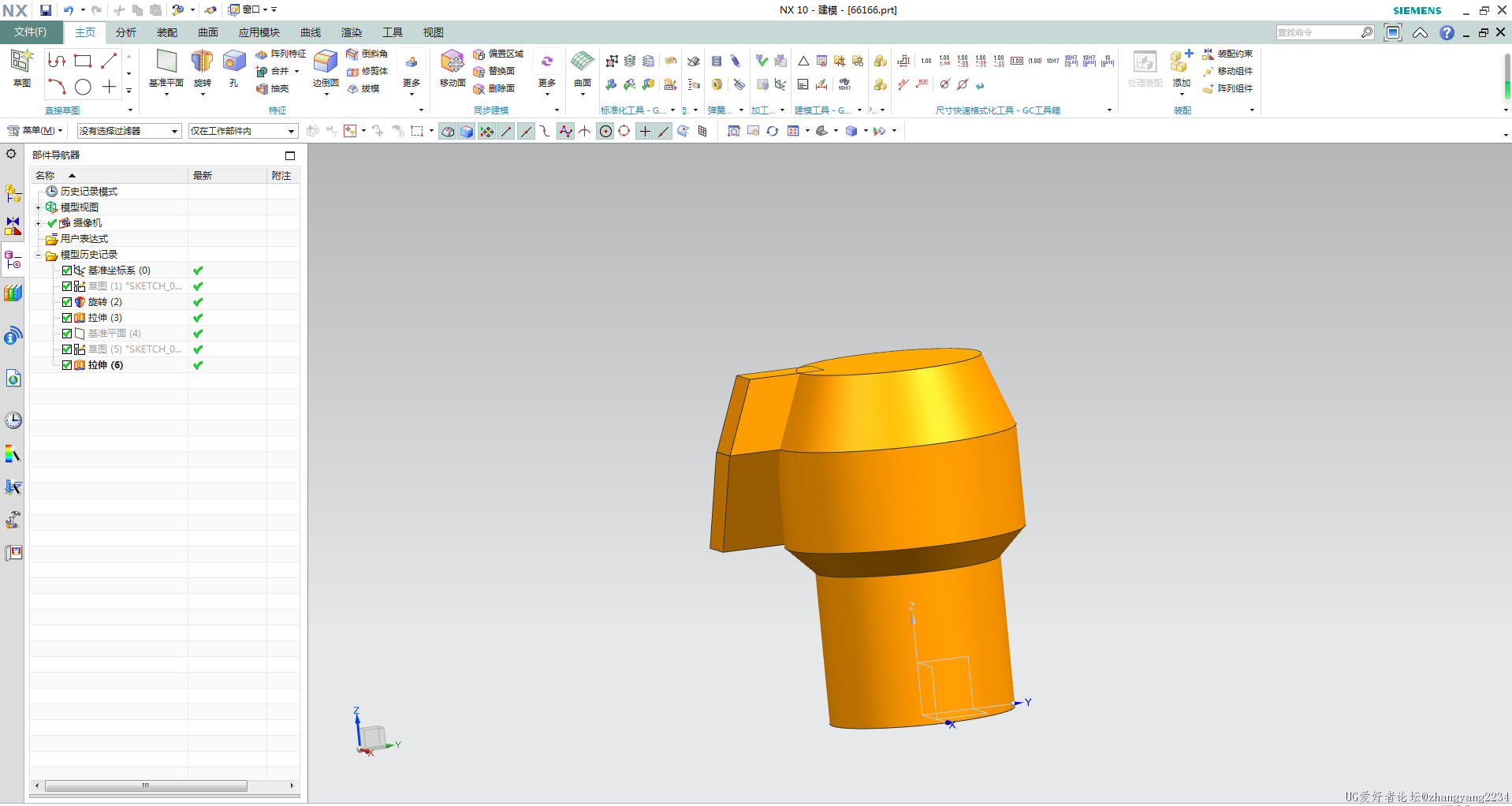Viewport: 1512px width, 806px height.
Task: Click the 倒斜角 chamfer tool
Action: [367, 54]
